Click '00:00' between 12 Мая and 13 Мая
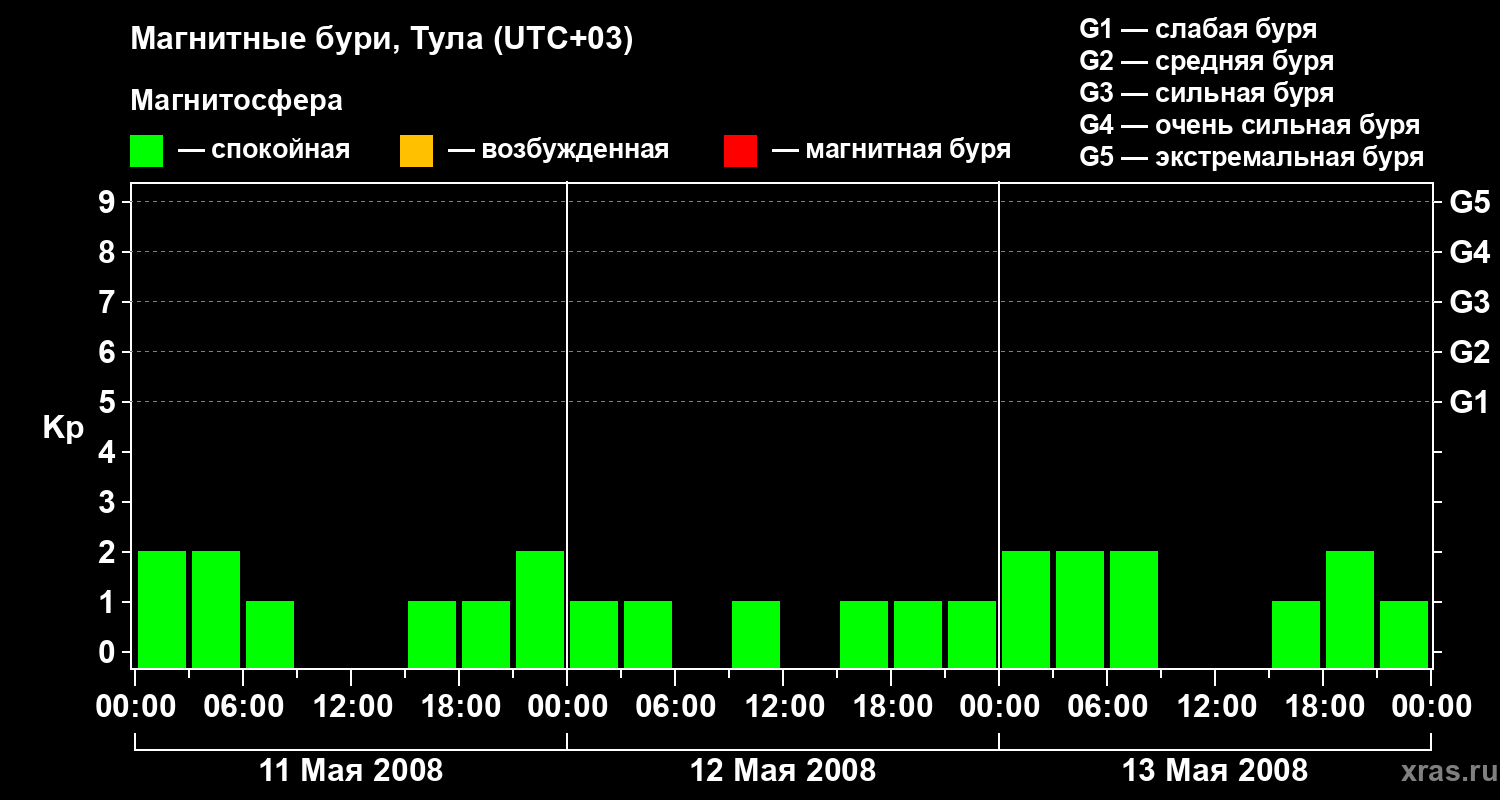The image size is (1500, 800). coord(999,707)
